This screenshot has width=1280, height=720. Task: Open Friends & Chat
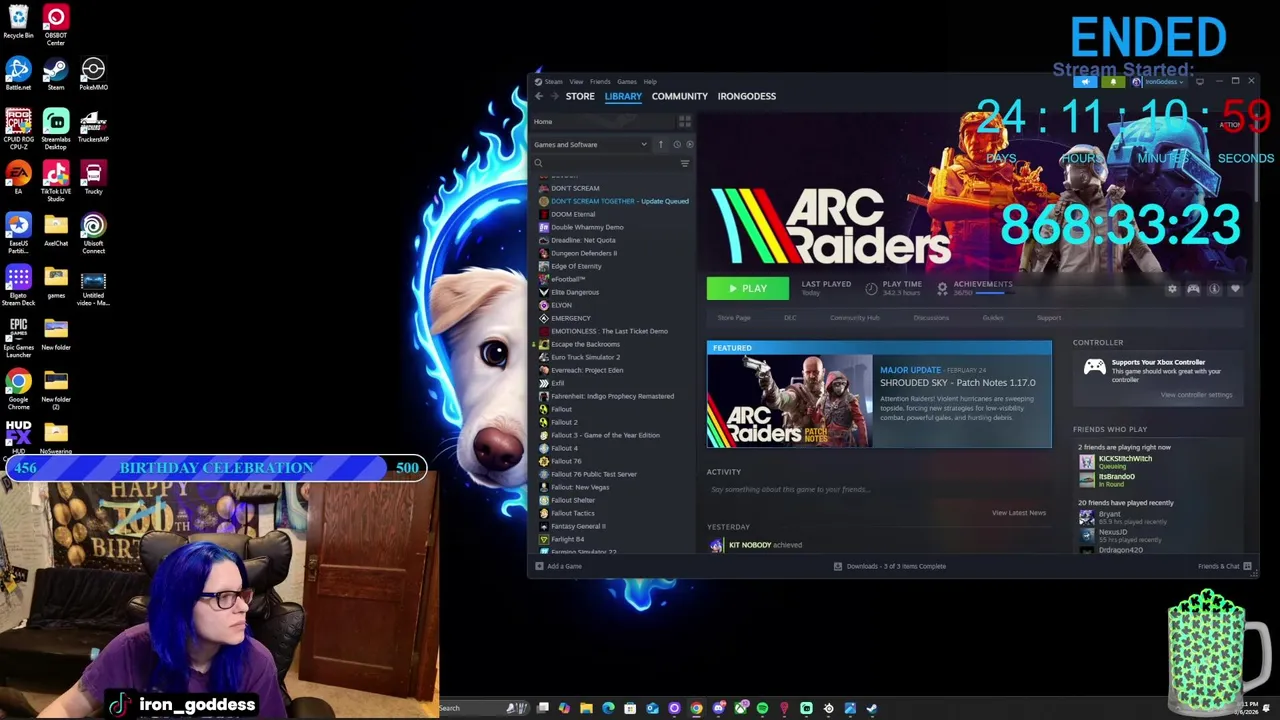pyautogui.click(x=1224, y=566)
